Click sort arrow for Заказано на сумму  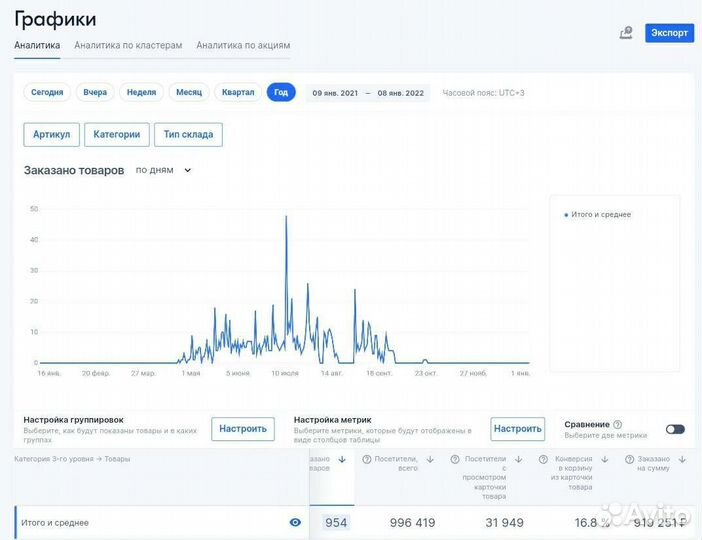[x=682, y=459]
